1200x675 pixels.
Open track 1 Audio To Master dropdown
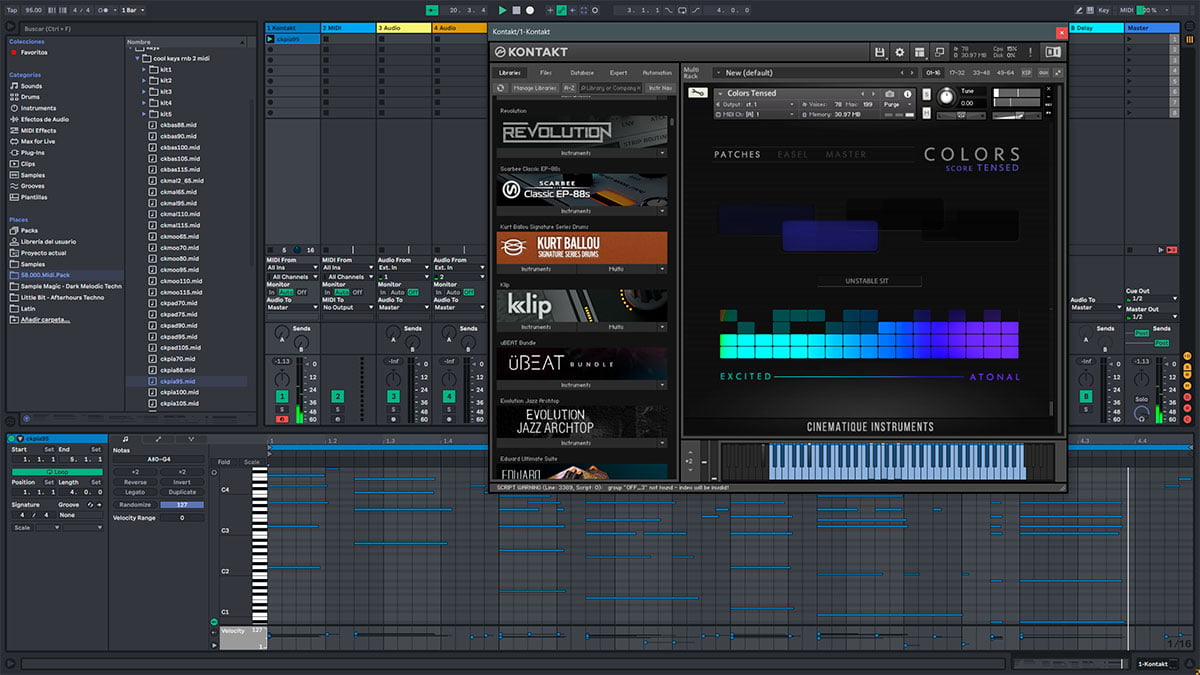tap(292, 307)
